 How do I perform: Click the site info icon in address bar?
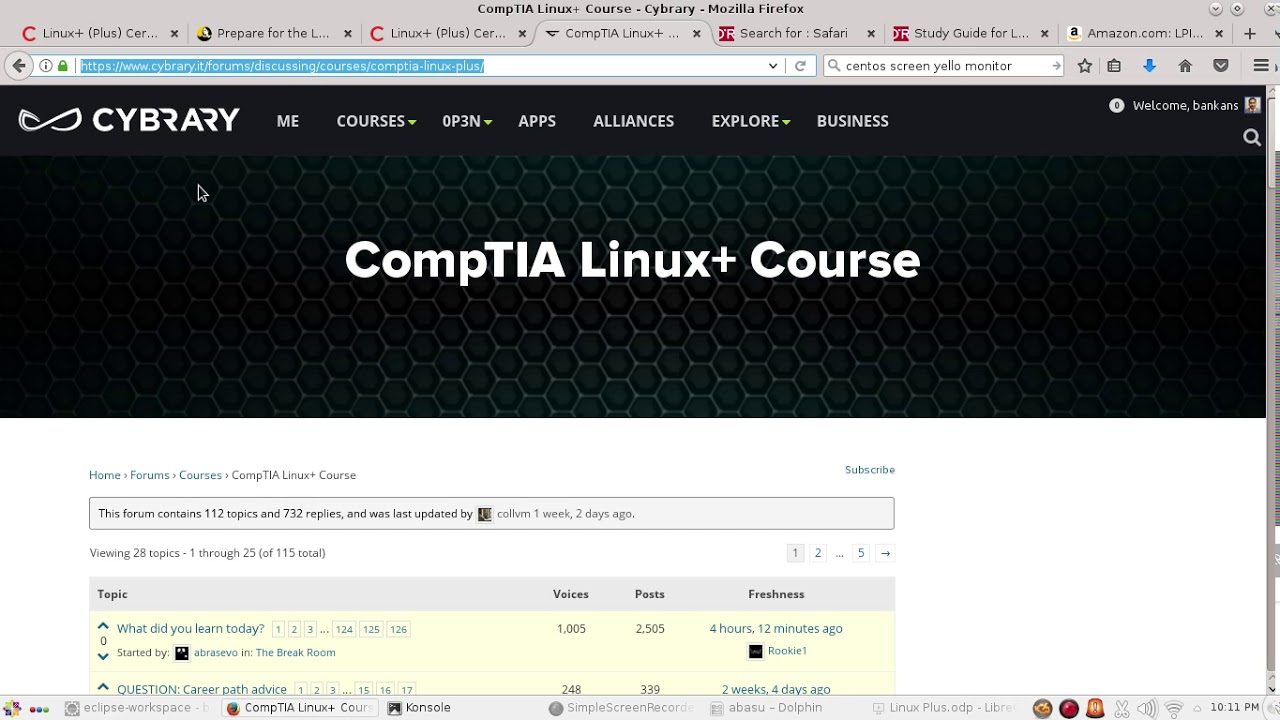coord(46,66)
